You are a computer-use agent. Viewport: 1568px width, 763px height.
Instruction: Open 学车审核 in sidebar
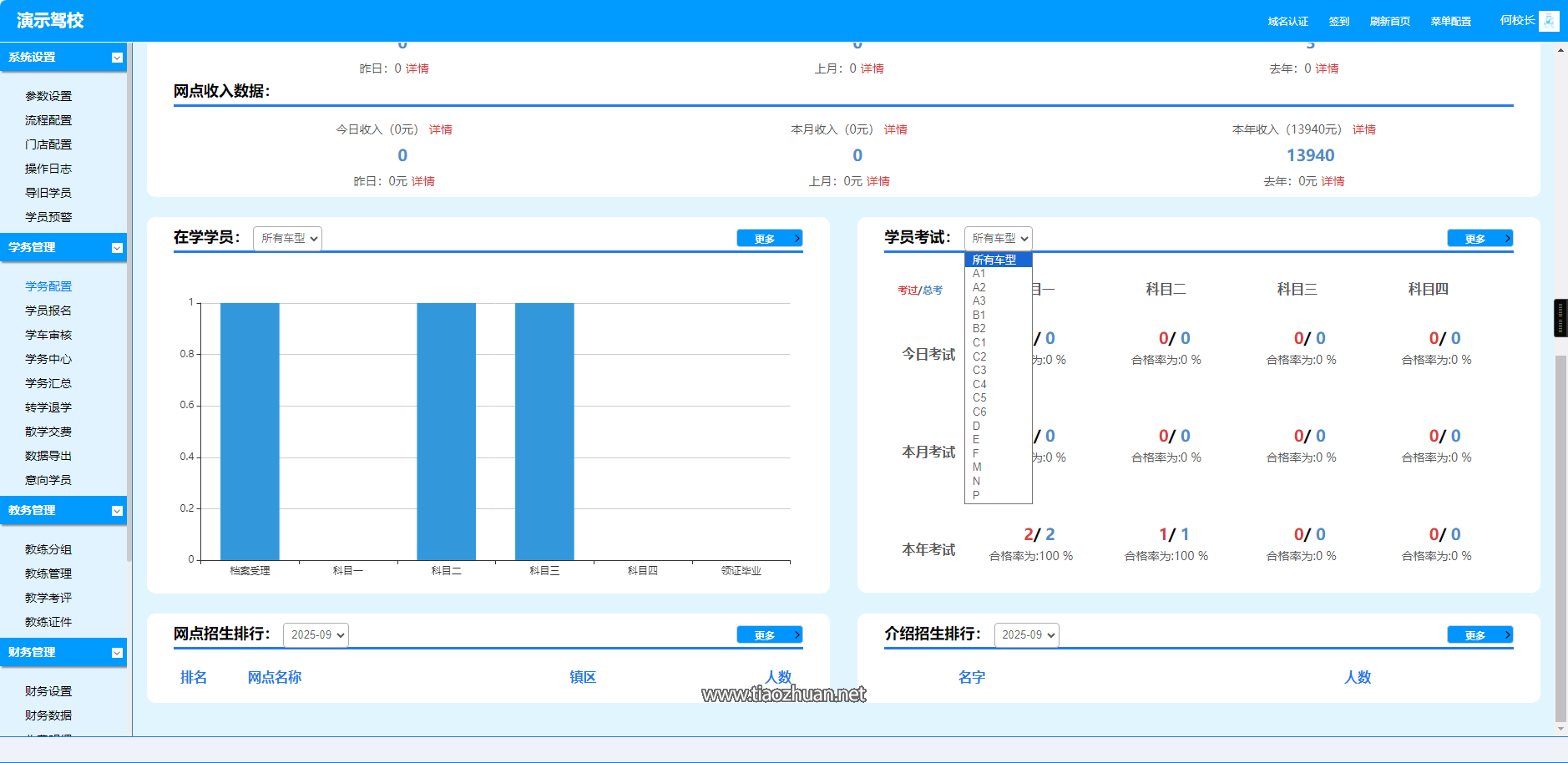(48, 336)
